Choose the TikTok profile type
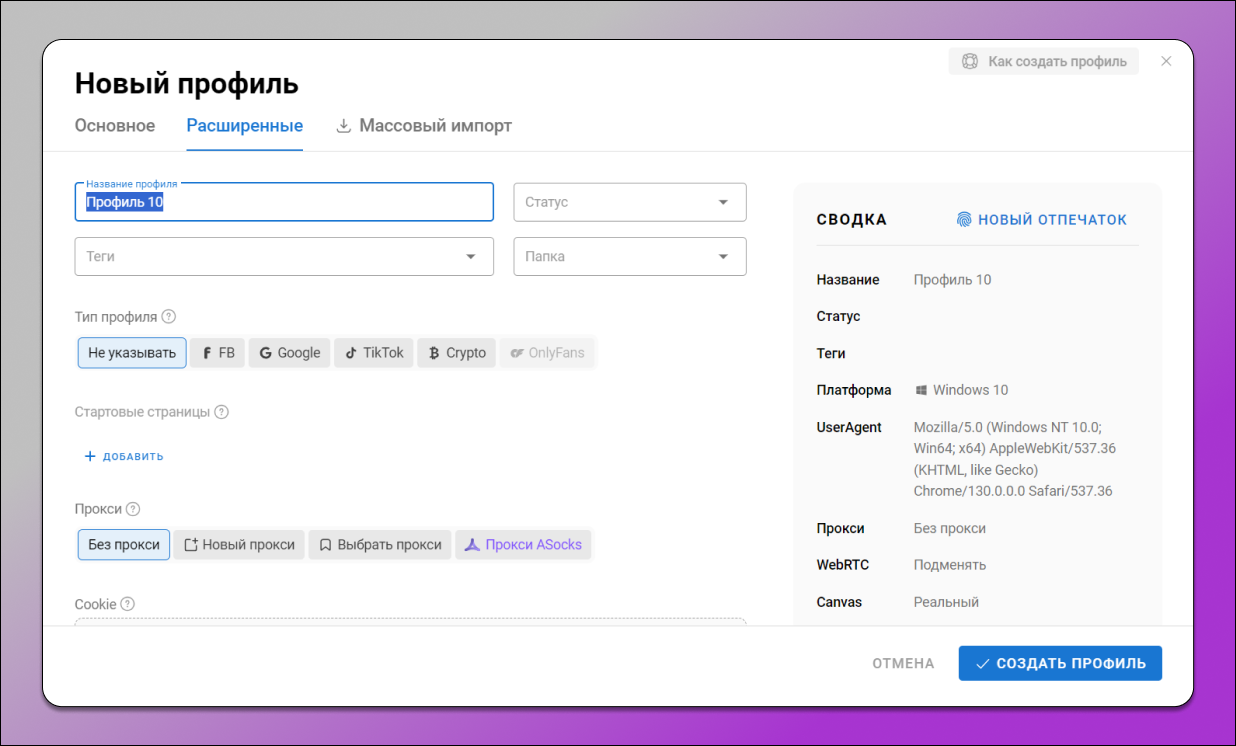1236x746 pixels. (x=374, y=353)
